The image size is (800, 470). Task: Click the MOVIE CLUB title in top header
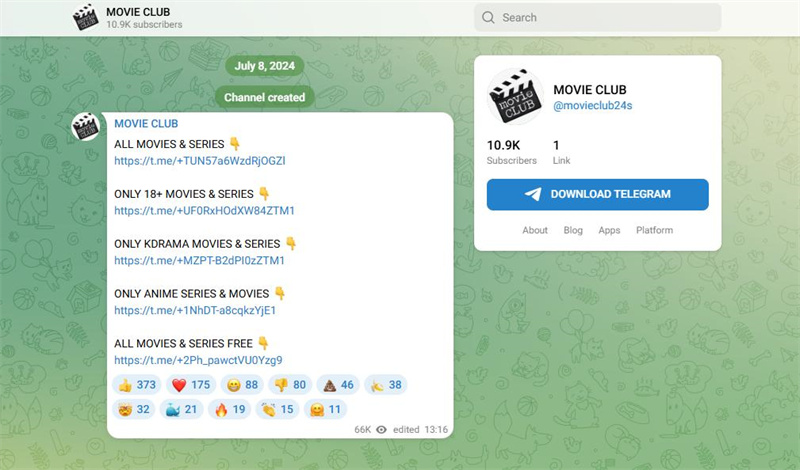pos(138,12)
